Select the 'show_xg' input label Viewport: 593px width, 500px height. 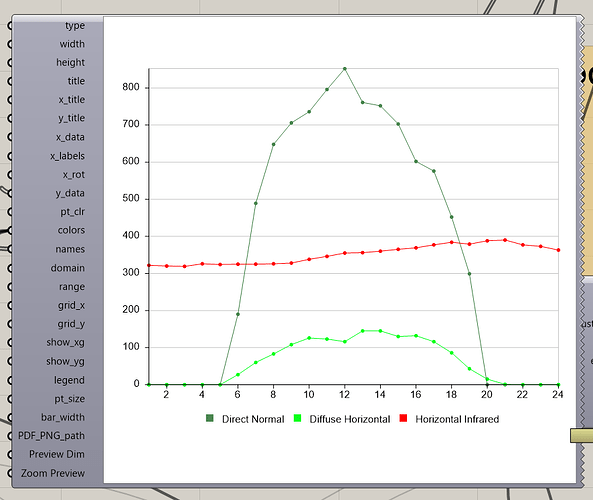click(x=65, y=343)
